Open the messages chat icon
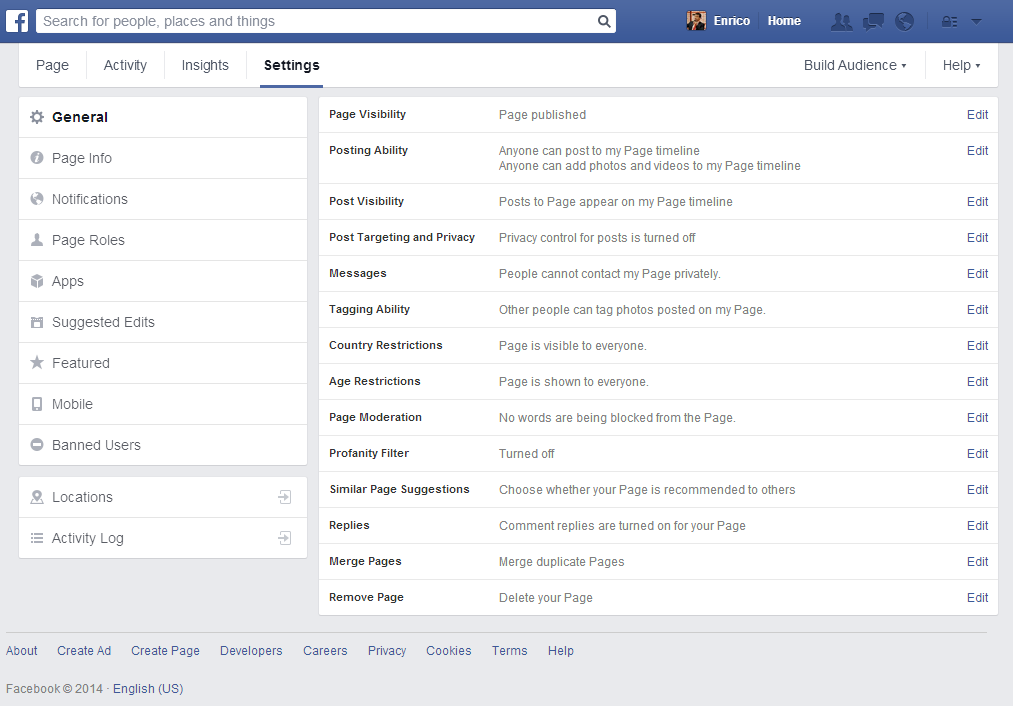The width and height of the screenshot is (1013, 706). pos(873,22)
